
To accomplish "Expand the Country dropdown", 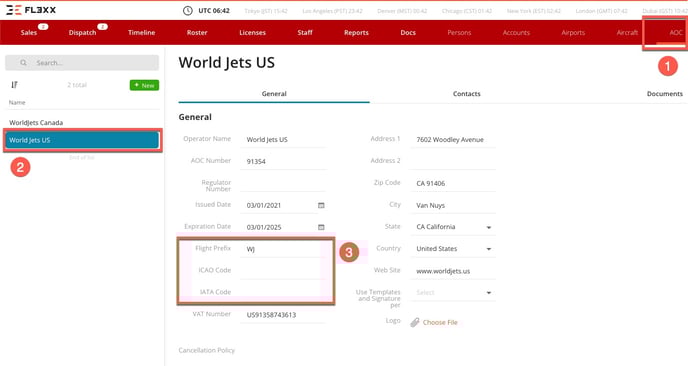I will pos(489,249).
